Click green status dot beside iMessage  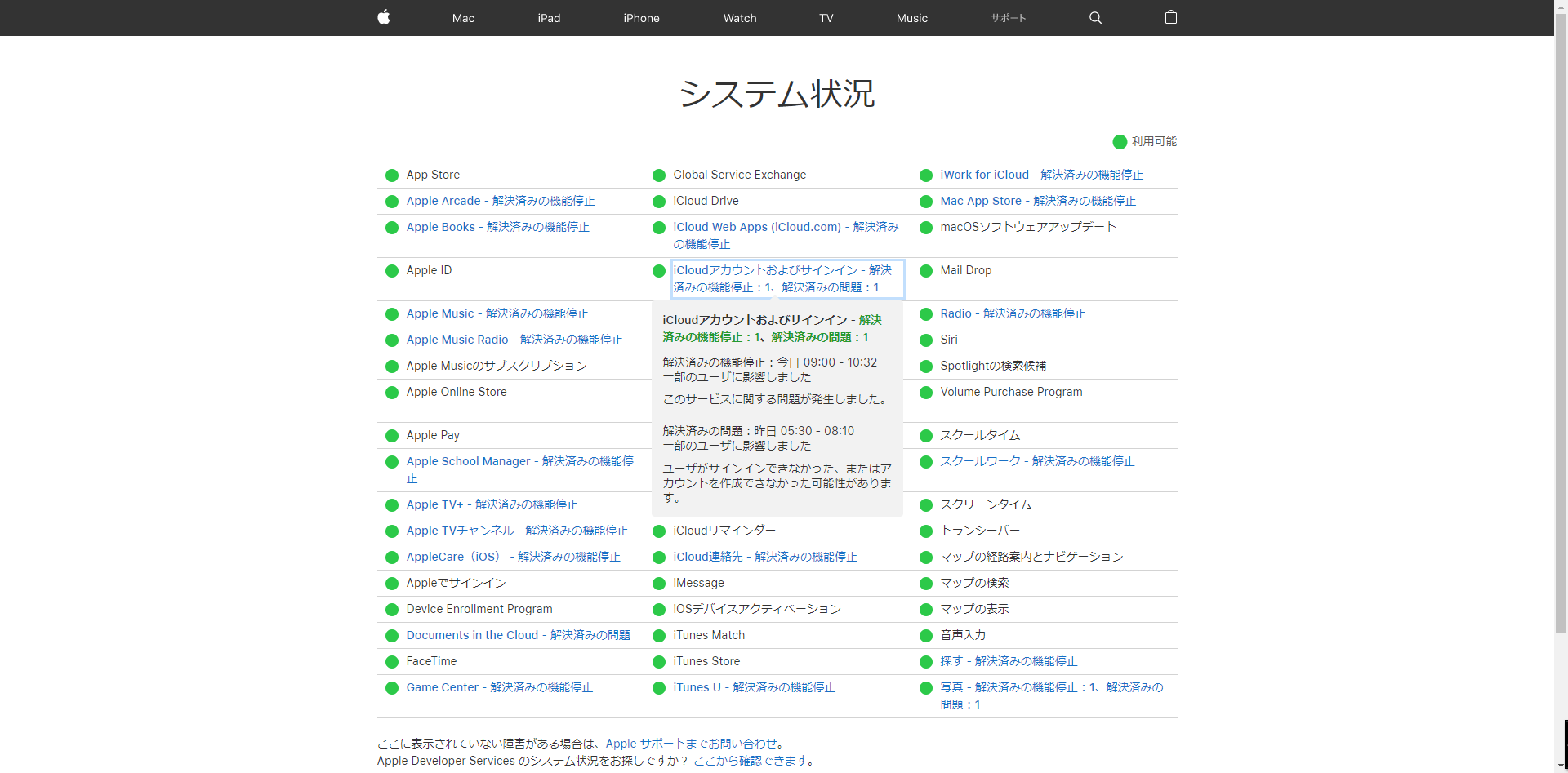point(659,584)
